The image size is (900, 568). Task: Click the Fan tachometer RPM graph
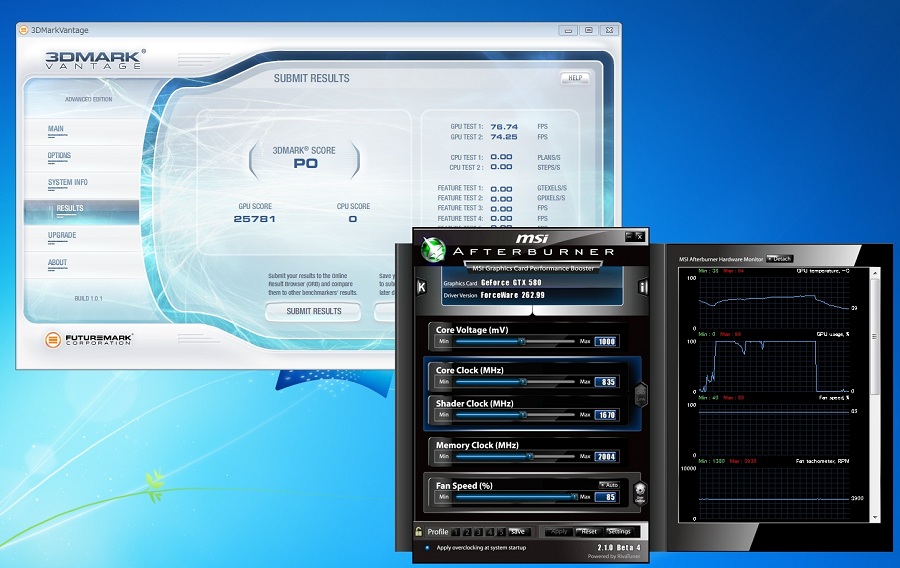tap(773, 494)
